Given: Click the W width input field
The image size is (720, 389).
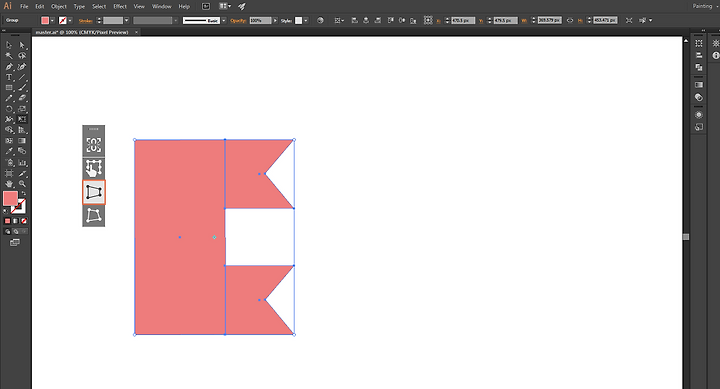Looking at the screenshot, I should click(x=550, y=21).
